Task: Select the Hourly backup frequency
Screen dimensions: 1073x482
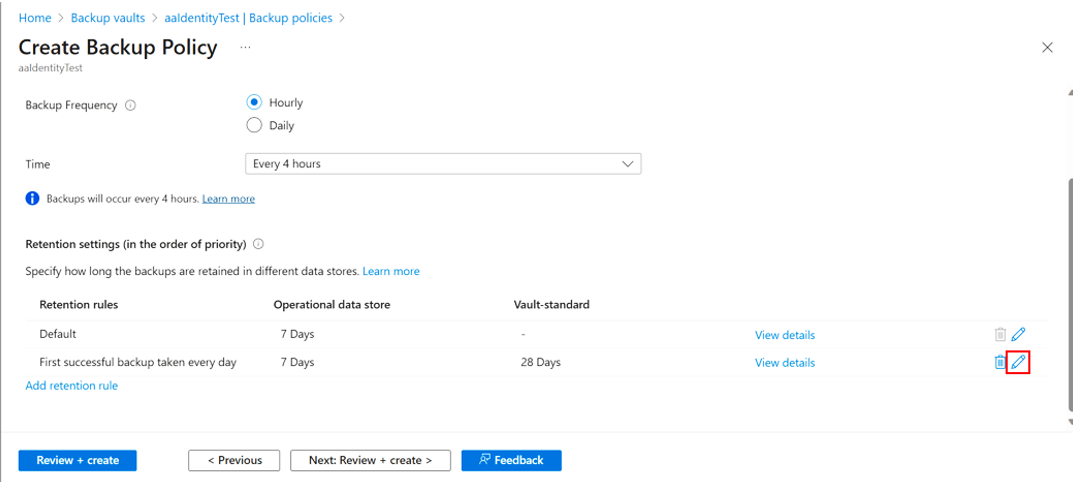Action: tap(254, 103)
